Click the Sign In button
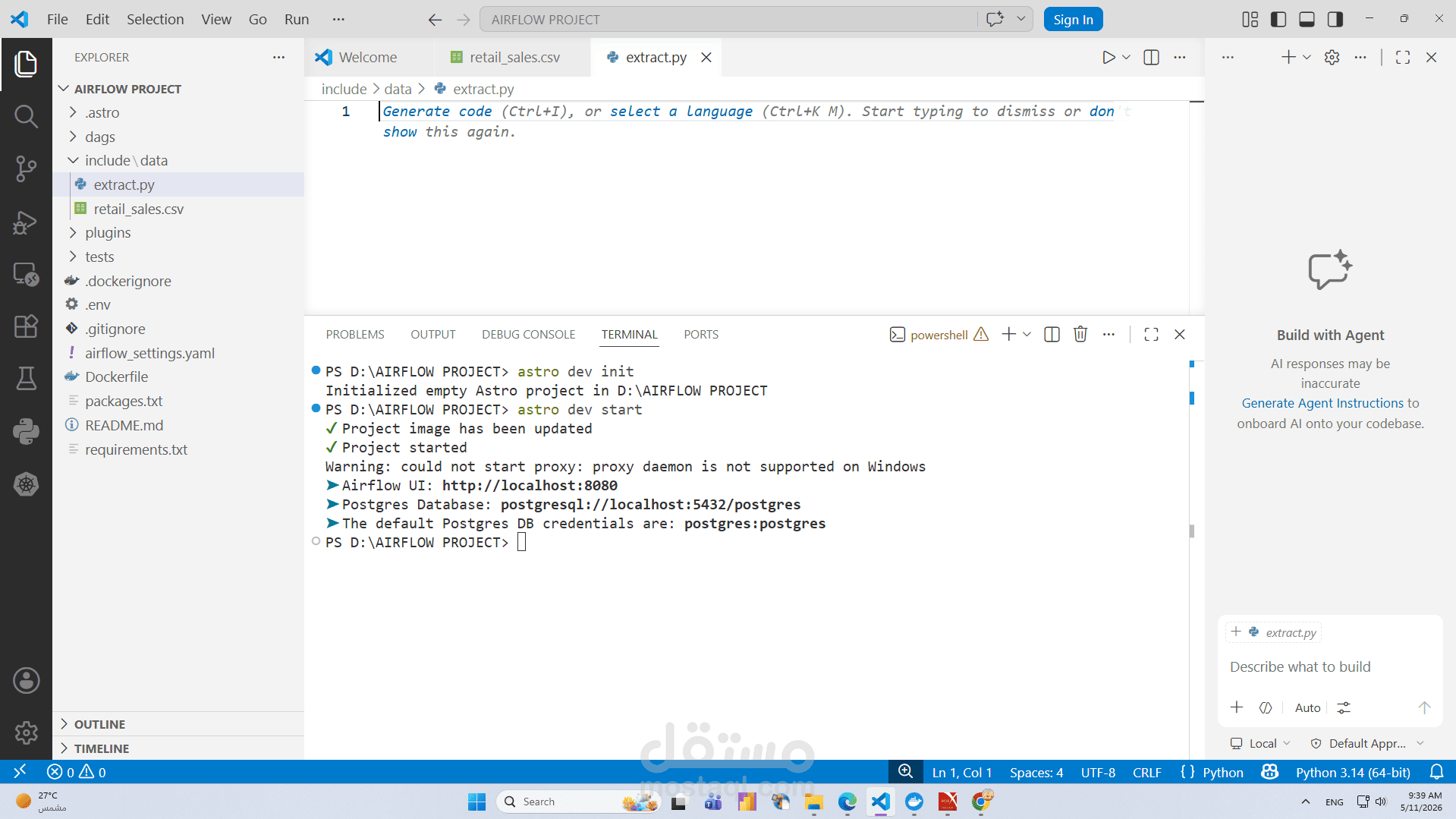The height and width of the screenshot is (819, 1456). pos(1073,20)
